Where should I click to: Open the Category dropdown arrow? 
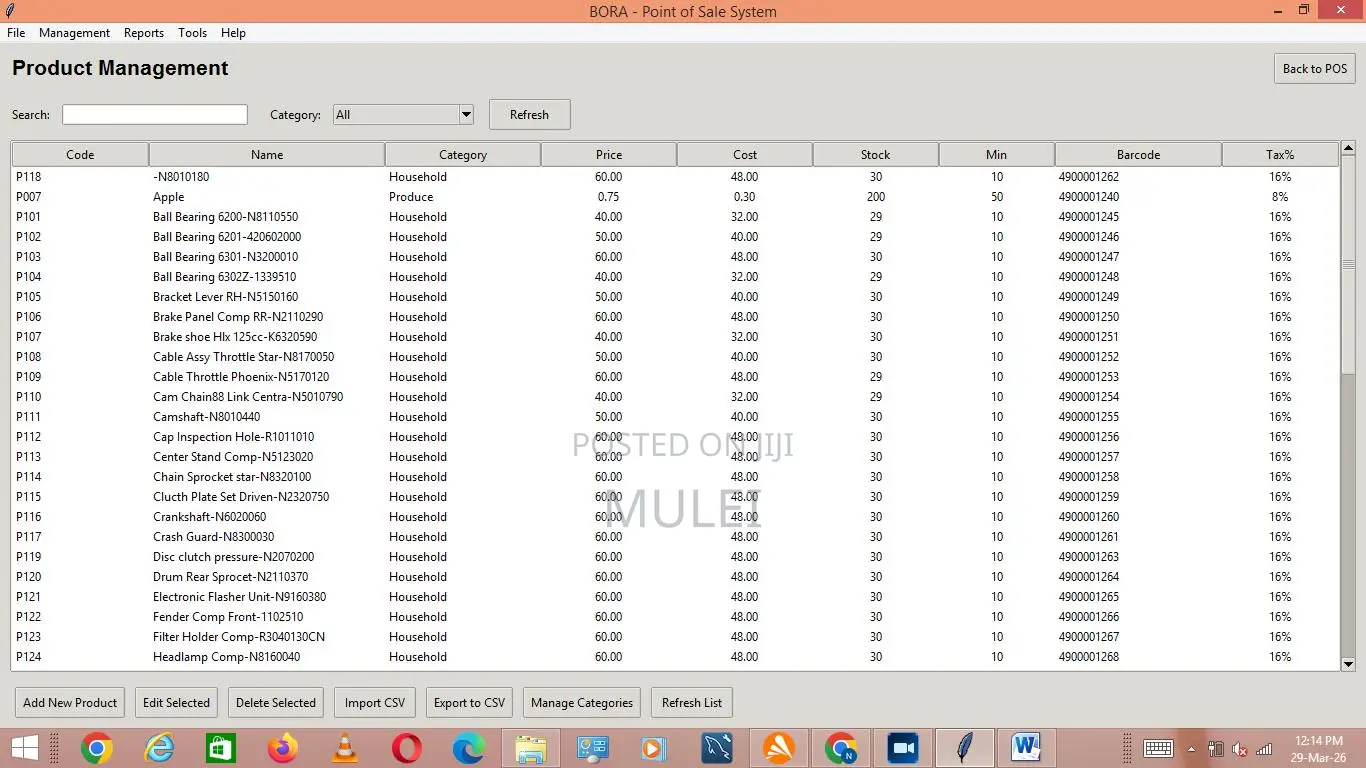(465, 115)
